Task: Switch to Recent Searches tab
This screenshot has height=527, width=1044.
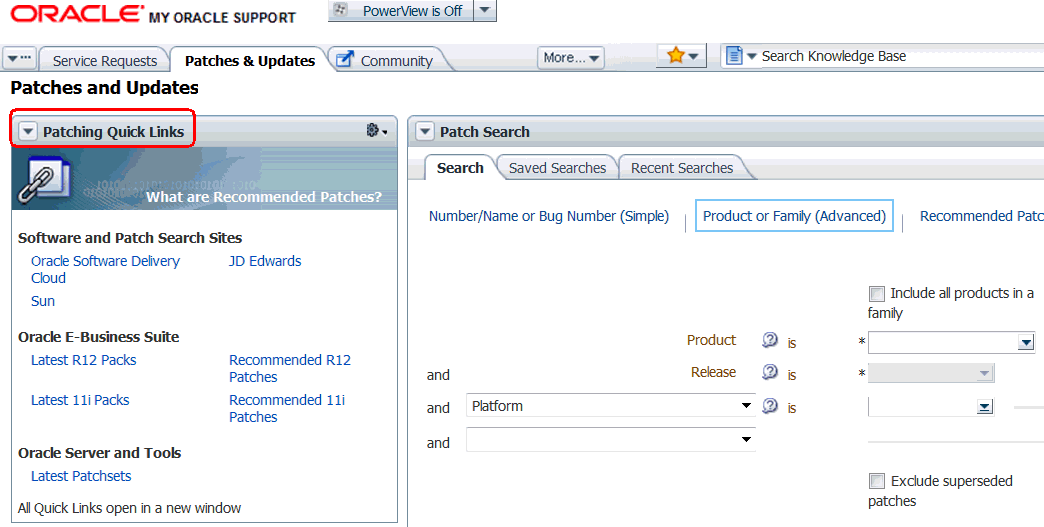Action: click(682, 168)
